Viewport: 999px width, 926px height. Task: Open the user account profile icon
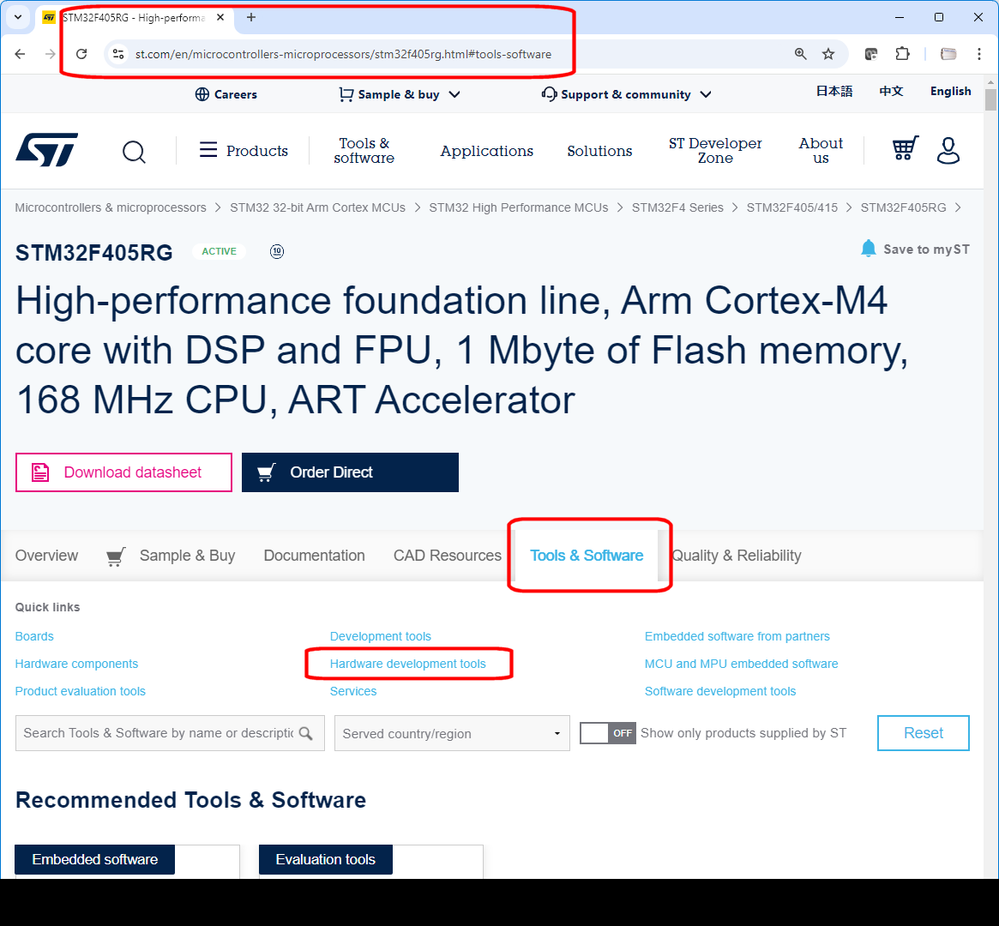click(948, 150)
